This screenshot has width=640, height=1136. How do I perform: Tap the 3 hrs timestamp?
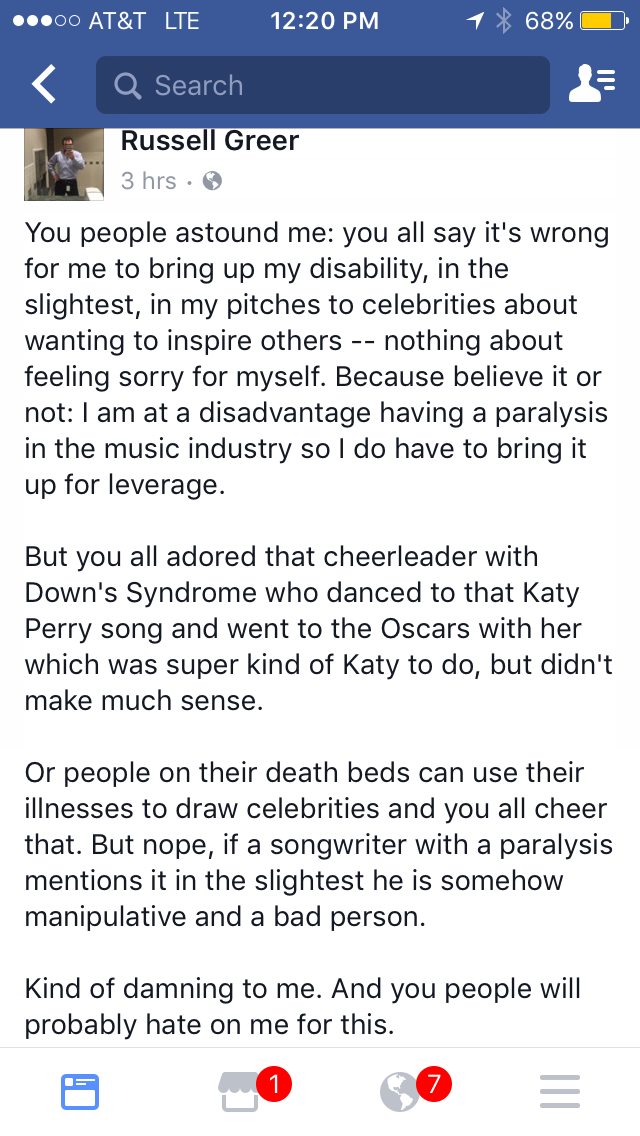click(149, 180)
